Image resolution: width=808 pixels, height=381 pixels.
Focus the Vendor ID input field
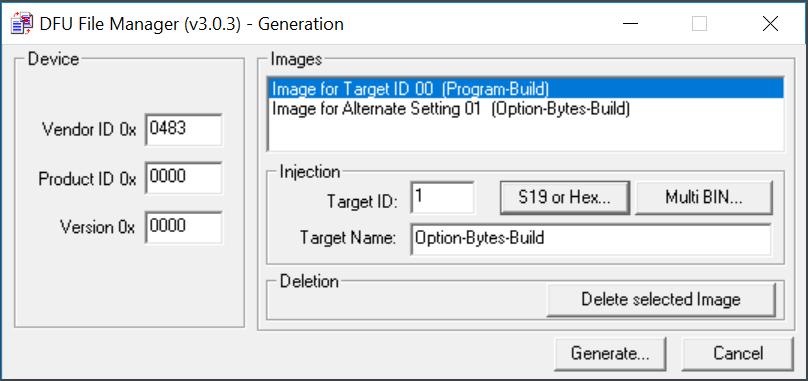click(184, 130)
